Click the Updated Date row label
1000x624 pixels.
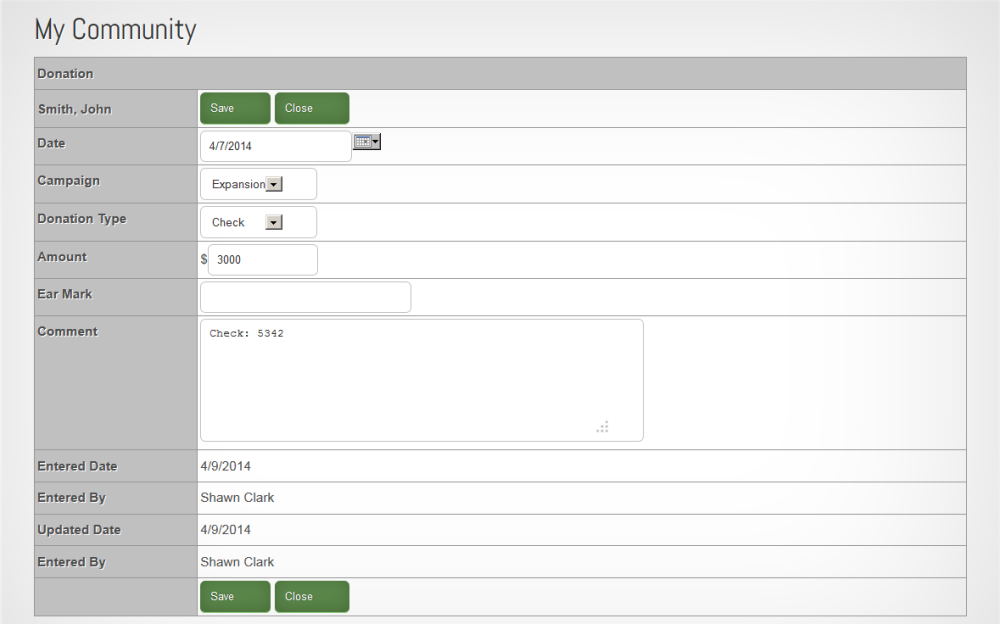point(79,530)
